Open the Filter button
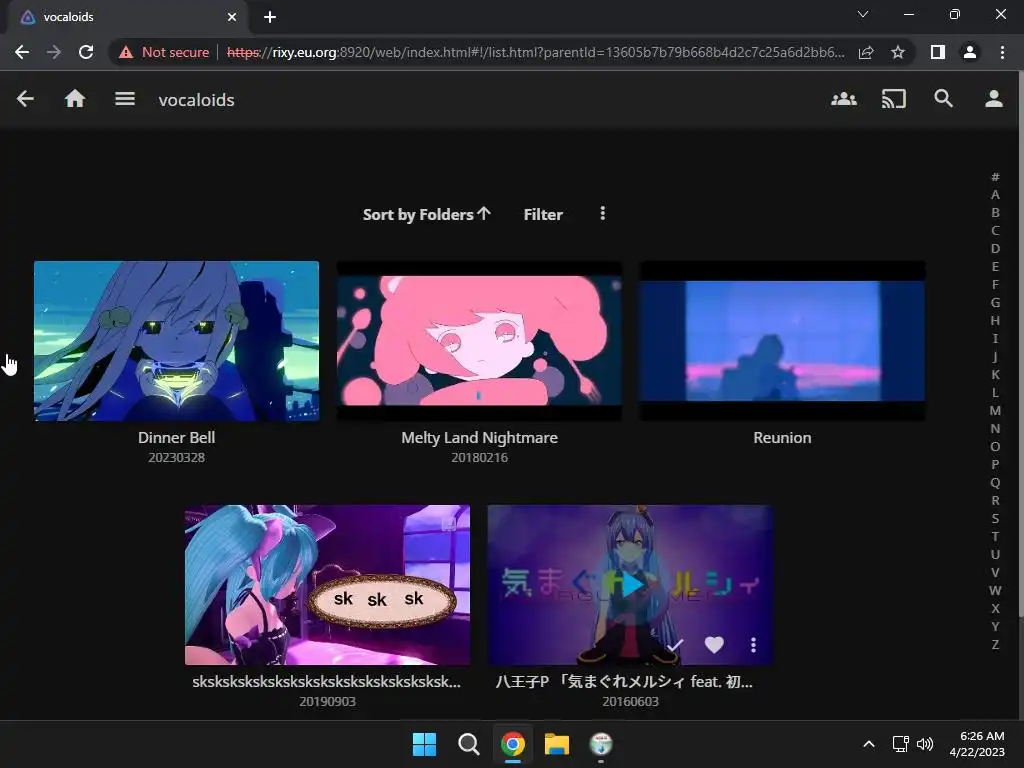The image size is (1024, 768). 543,214
